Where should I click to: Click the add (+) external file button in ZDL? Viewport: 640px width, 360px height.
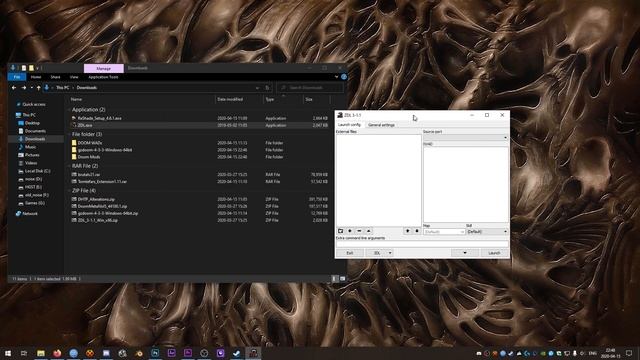(x=350, y=231)
